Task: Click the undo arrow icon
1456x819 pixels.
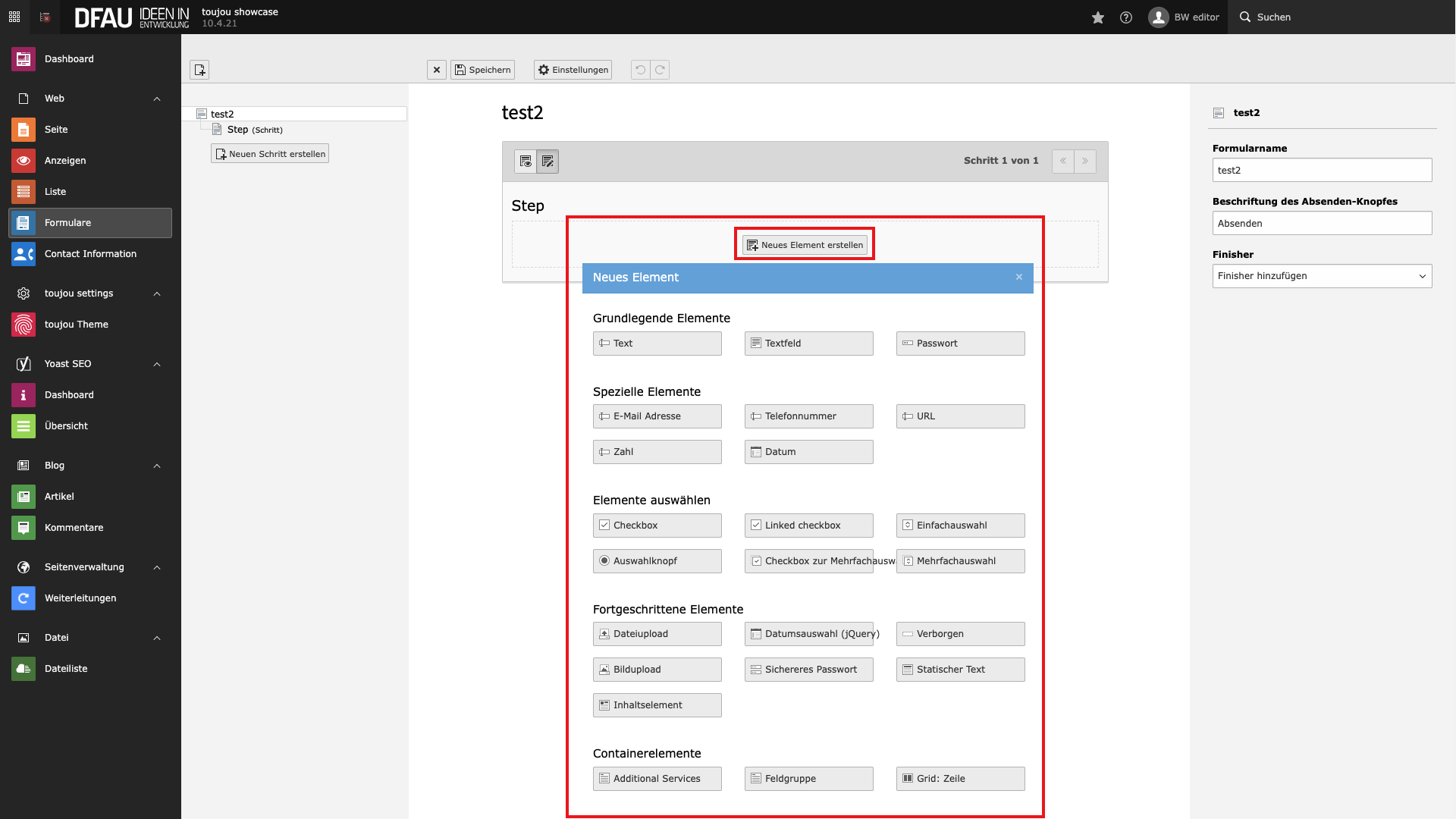Action: click(641, 70)
